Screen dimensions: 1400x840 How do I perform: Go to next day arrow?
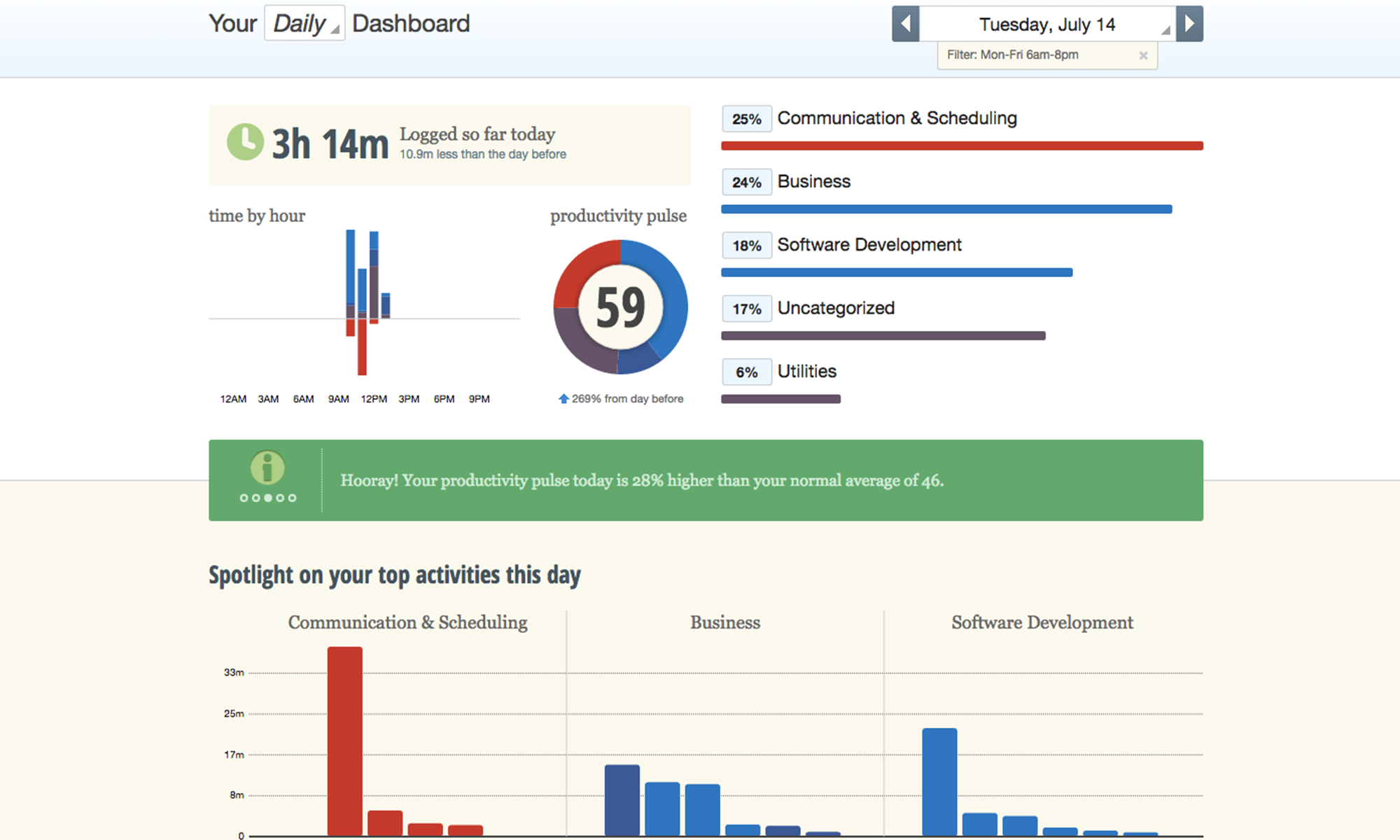[1189, 24]
